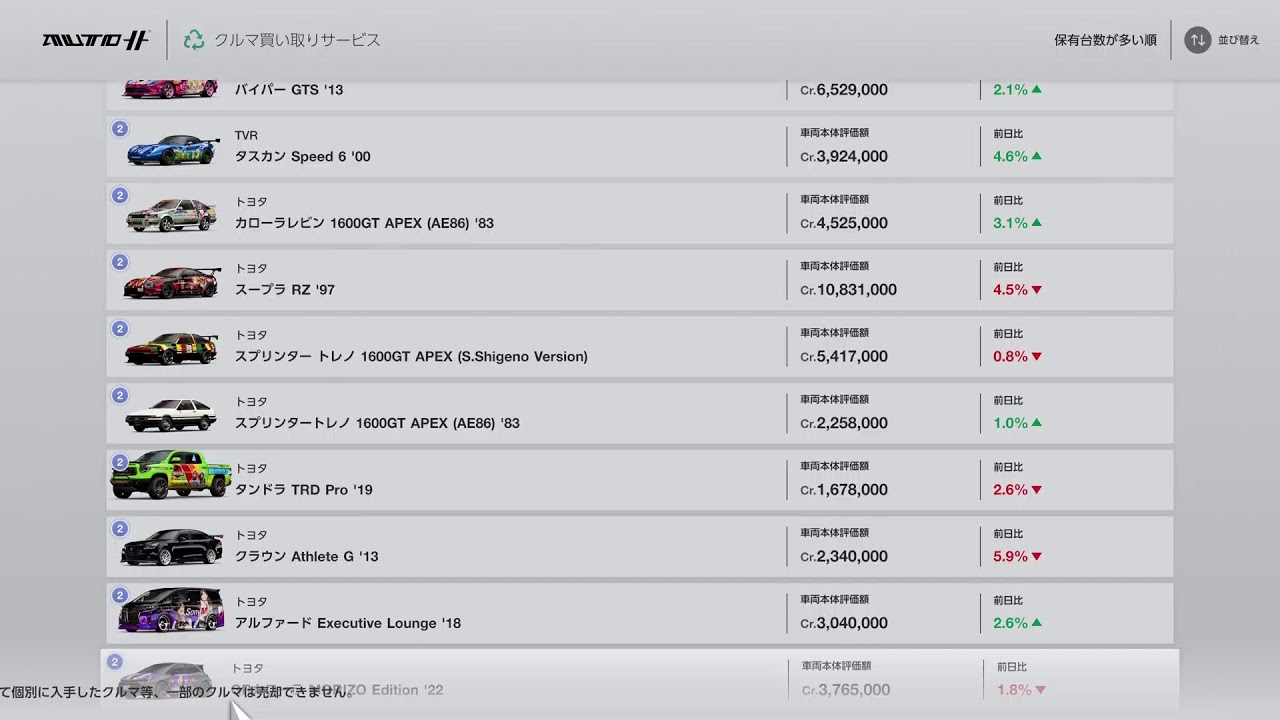
Task: Click the recycle icon beside クルマ買い取りサービス
Action: (194, 40)
